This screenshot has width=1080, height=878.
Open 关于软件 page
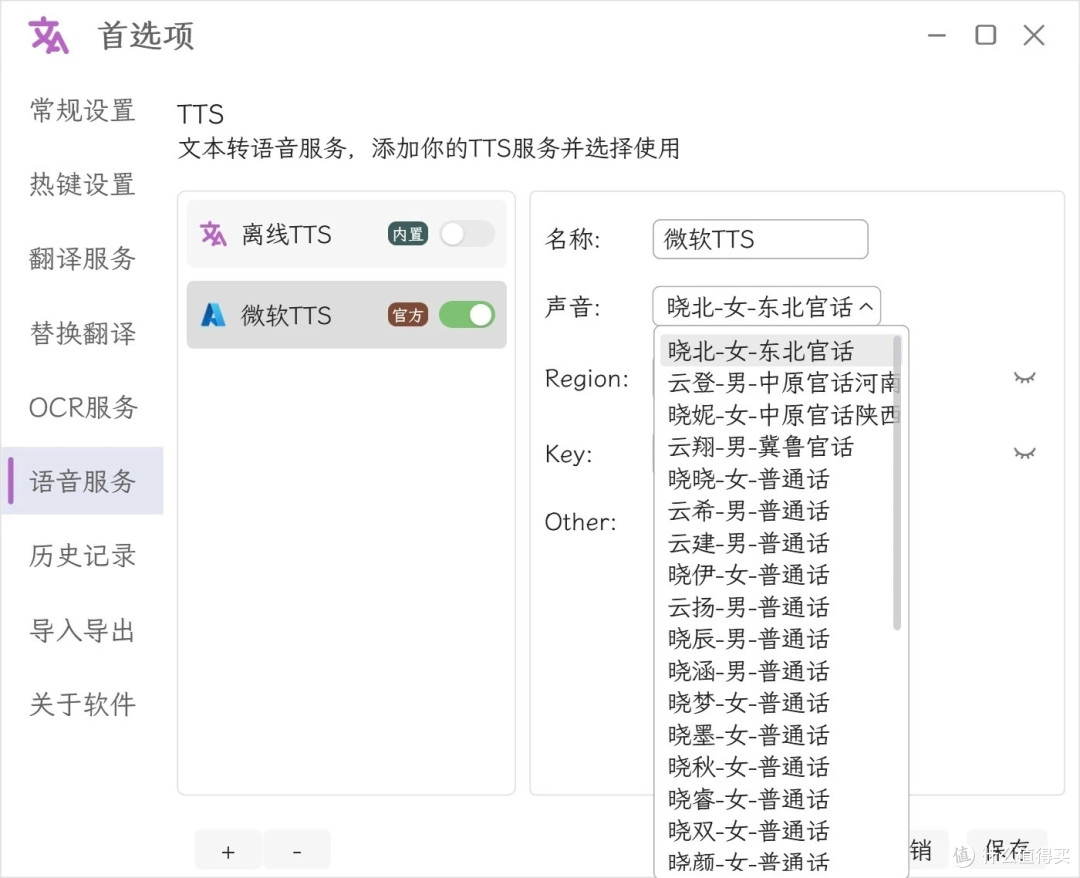click(x=82, y=704)
